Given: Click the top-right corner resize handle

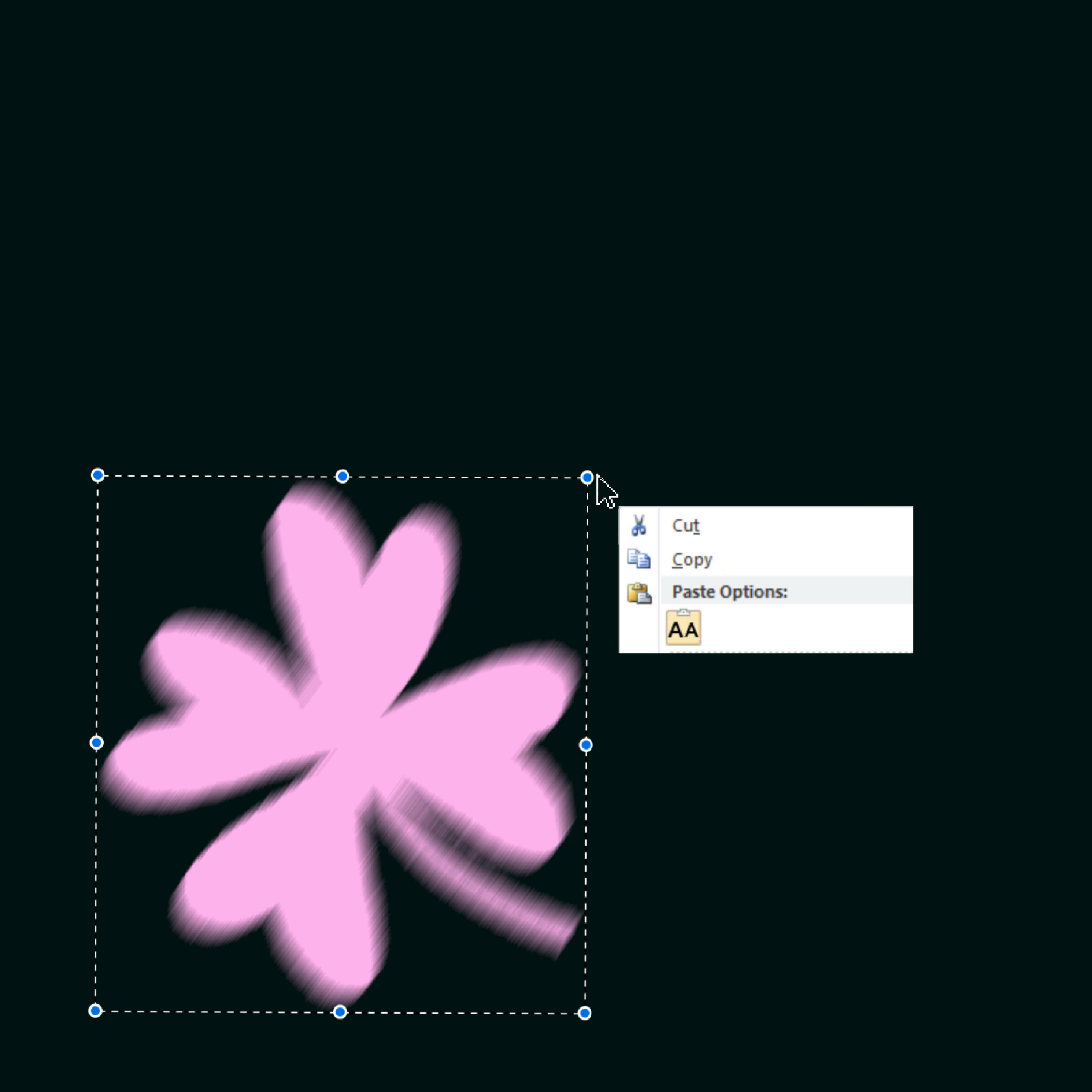Looking at the screenshot, I should [587, 478].
